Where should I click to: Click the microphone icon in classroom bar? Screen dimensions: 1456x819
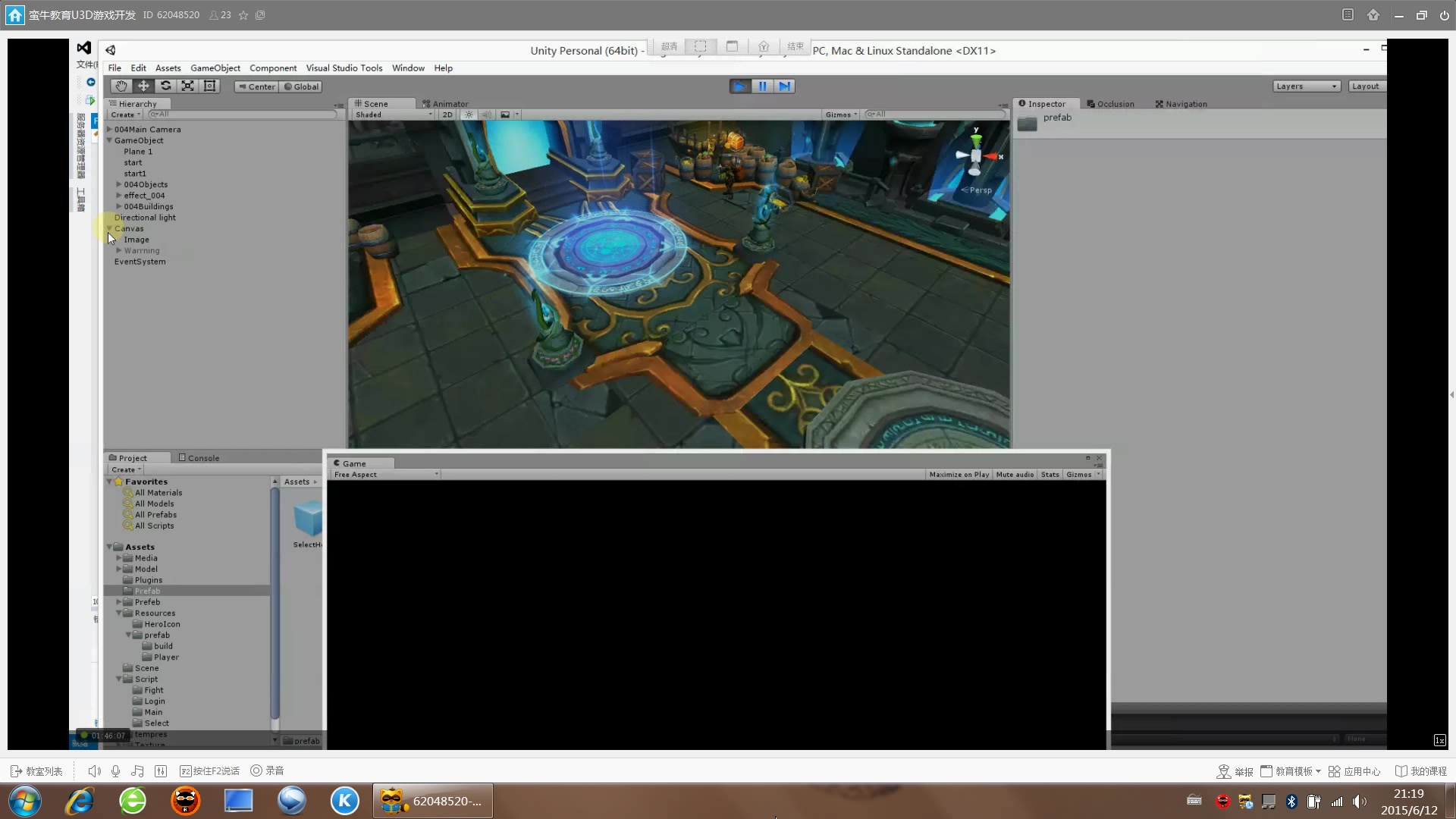point(115,770)
